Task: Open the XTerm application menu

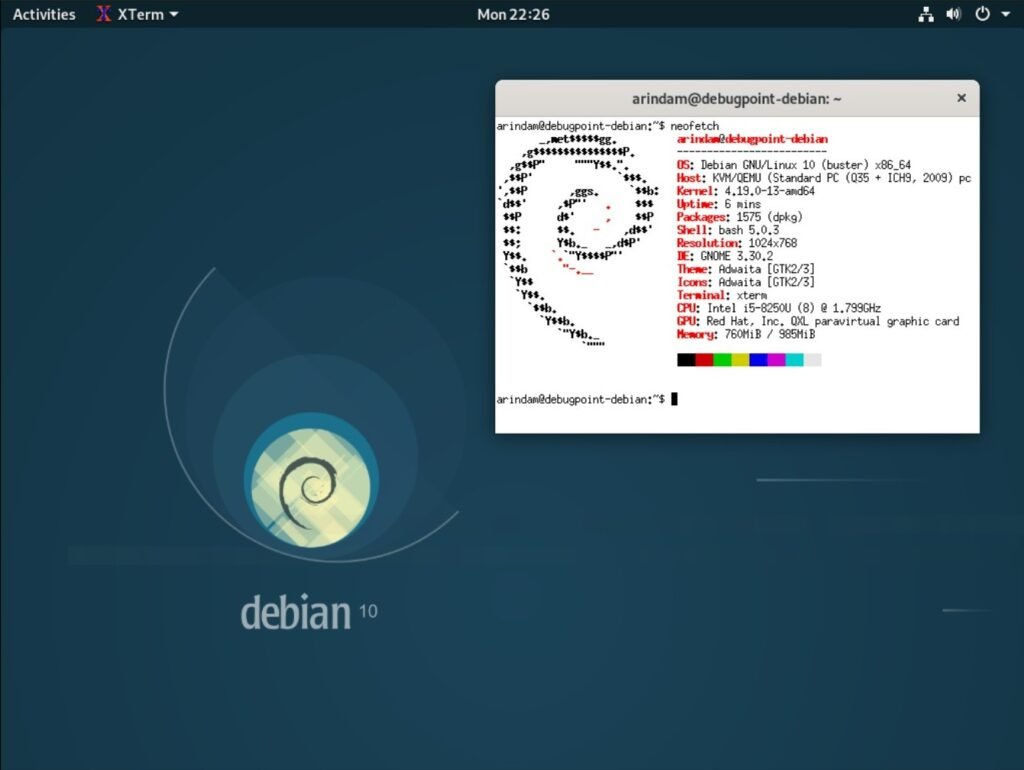Action: (x=137, y=14)
